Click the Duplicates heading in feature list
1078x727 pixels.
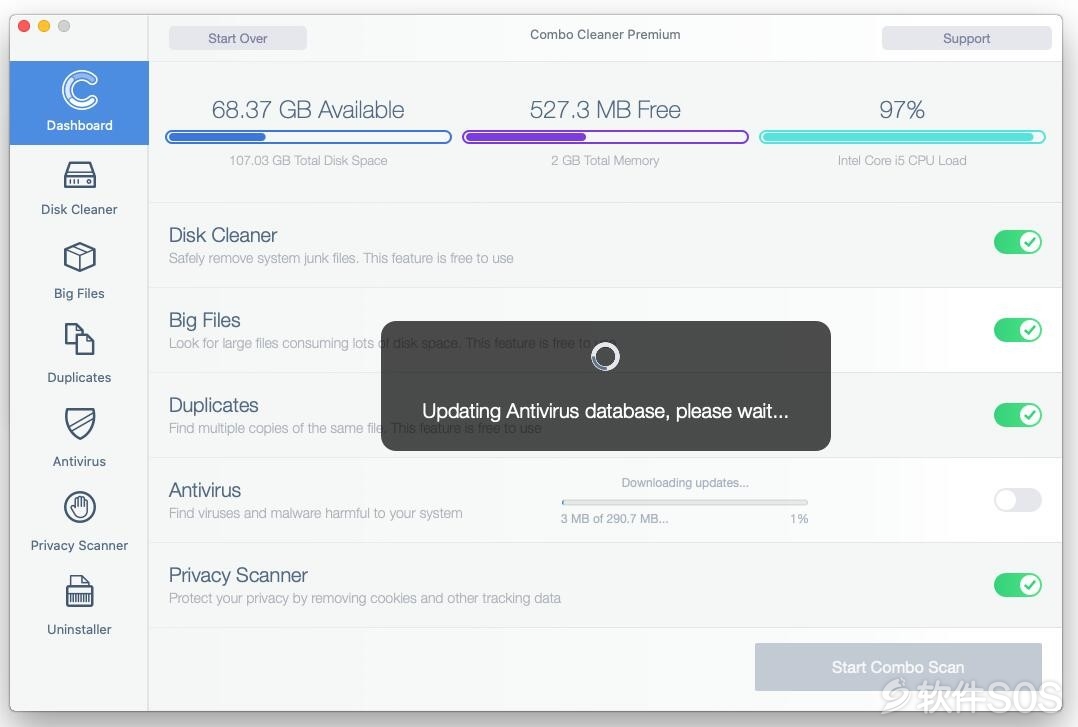(x=213, y=405)
